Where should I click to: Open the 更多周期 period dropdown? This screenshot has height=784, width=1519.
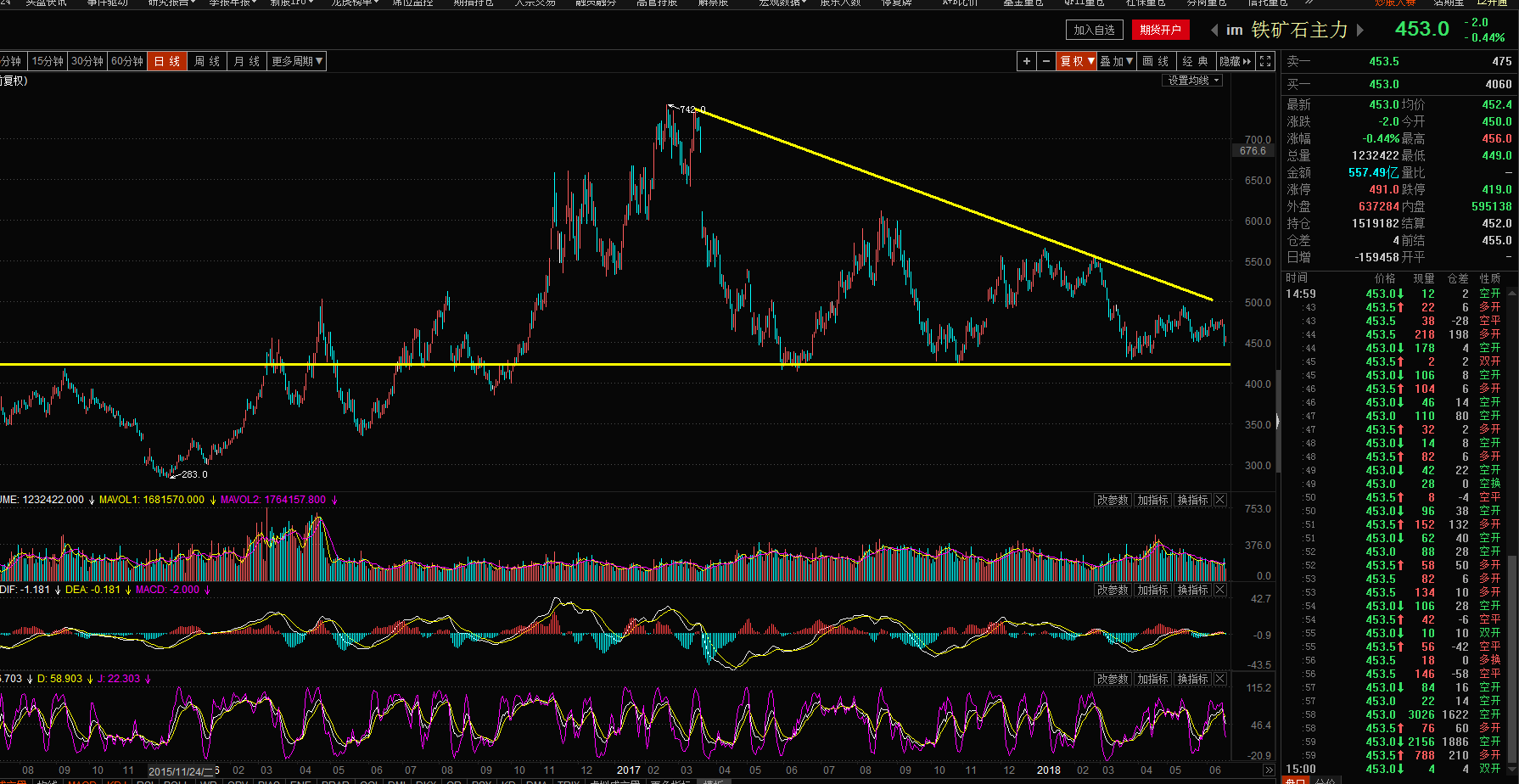pos(296,61)
